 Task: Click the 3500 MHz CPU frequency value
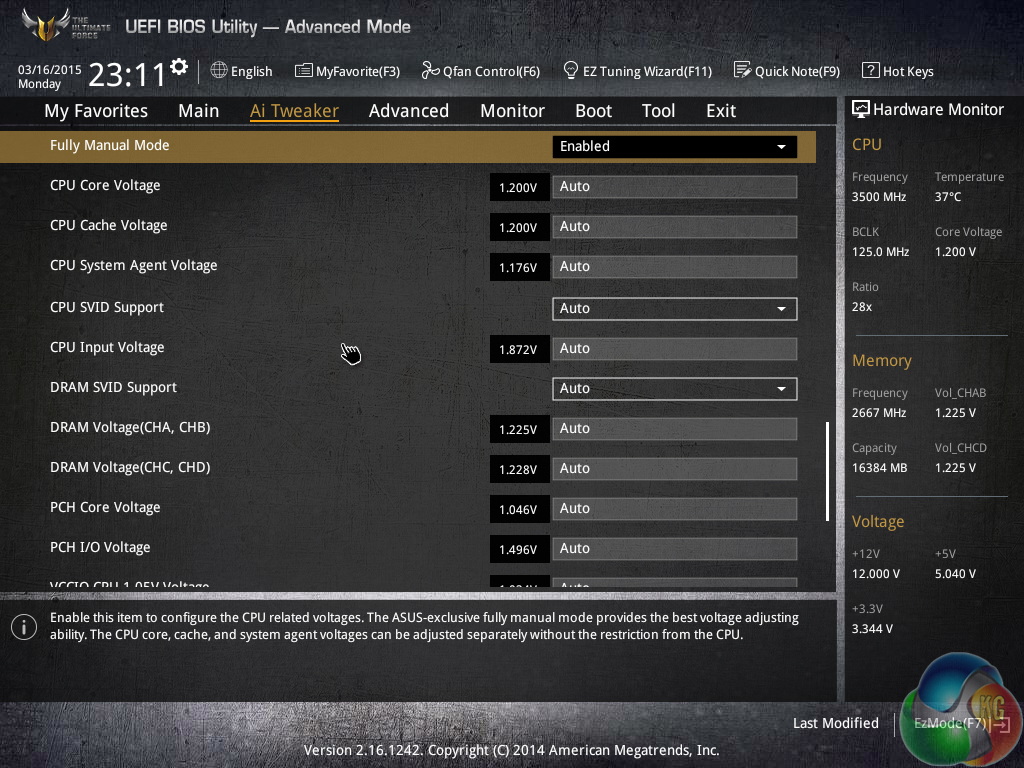(x=878, y=197)
